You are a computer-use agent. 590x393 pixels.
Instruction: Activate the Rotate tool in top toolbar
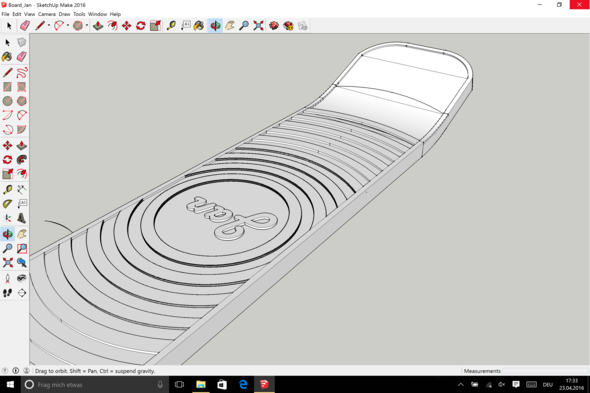(141, 26)
